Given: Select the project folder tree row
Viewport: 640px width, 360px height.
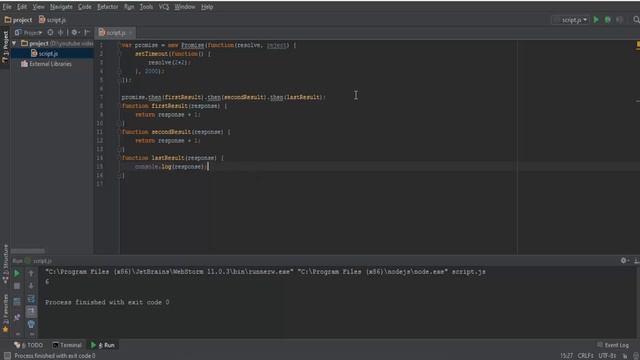Looking at the screenshot, I should click(x=52, y=43).
